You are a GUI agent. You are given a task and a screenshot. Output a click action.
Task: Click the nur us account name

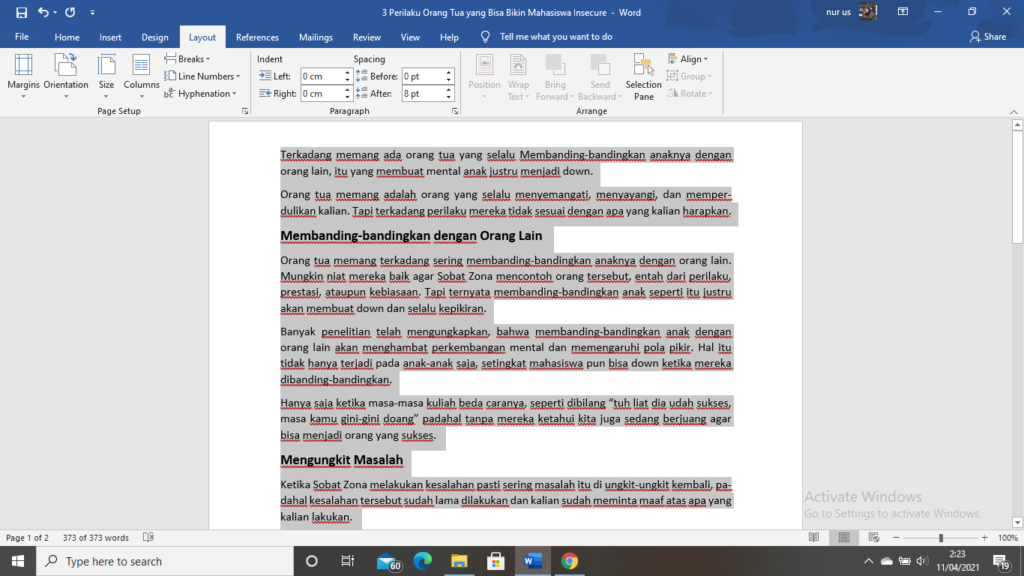838,12
